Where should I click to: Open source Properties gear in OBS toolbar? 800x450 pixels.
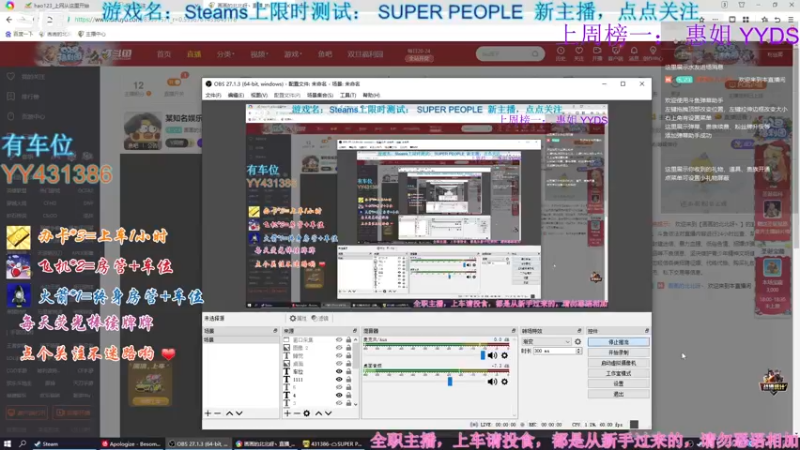point(298,318)
